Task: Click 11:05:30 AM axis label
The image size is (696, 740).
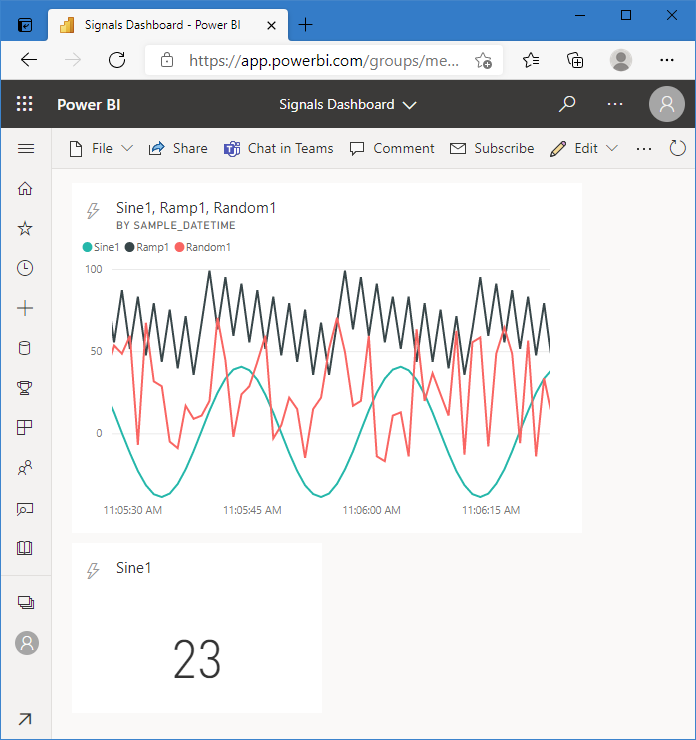Action: (133, 510)
